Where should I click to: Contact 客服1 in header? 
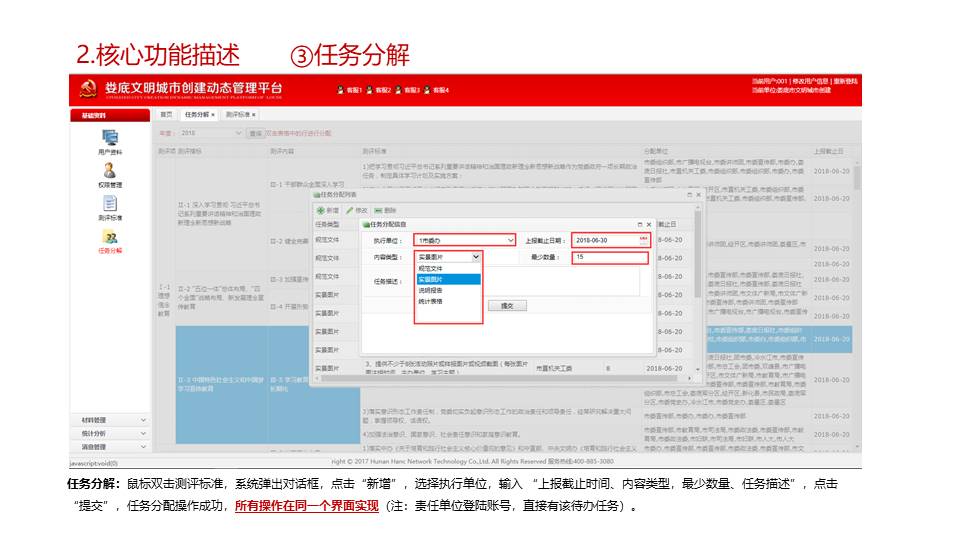(349, 90)
